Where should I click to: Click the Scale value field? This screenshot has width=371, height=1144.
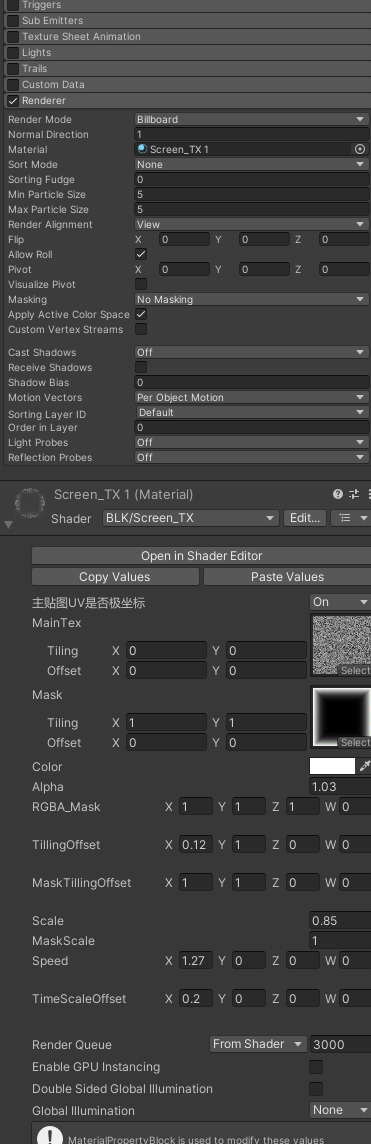click(340, 921)
